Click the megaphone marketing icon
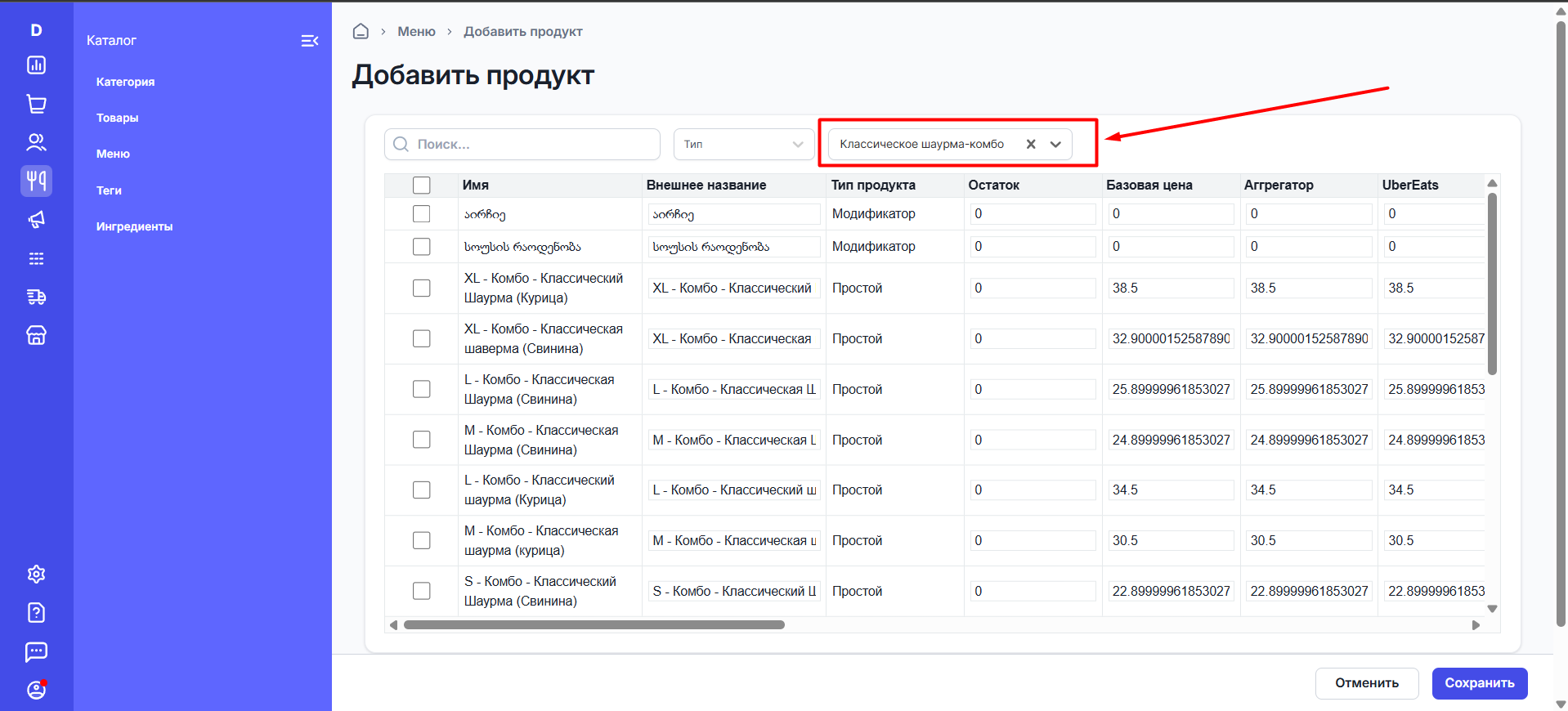1568x711 pixels. point(36,219)
